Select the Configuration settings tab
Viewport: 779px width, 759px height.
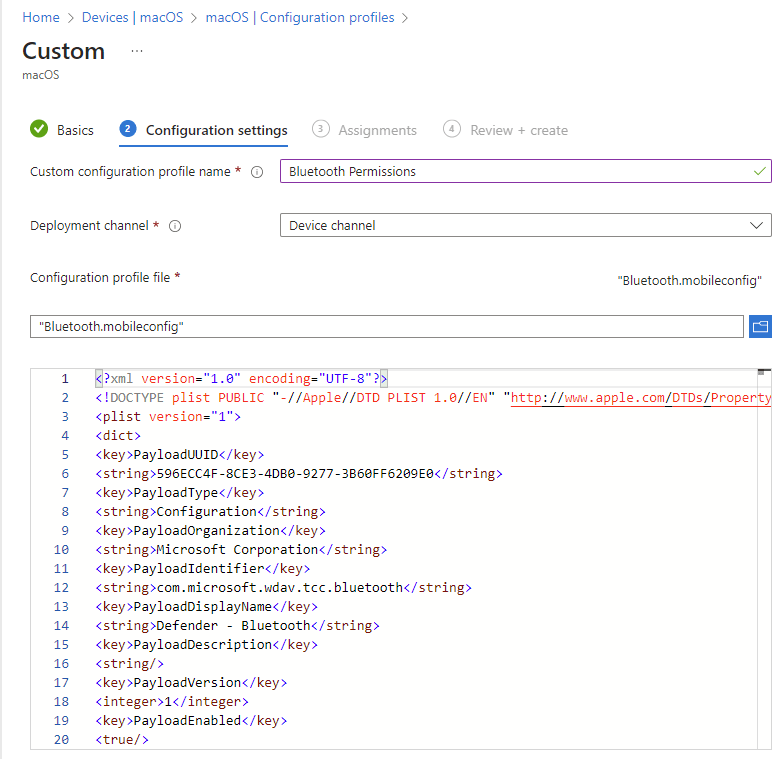[x=217, y=130]
